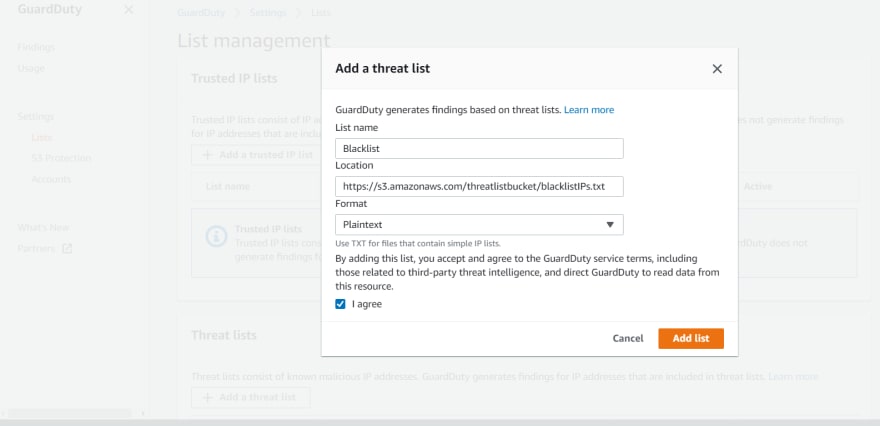880x426 pixels.
Task: Click the Add a threat list button
Action: coord(250,397)
